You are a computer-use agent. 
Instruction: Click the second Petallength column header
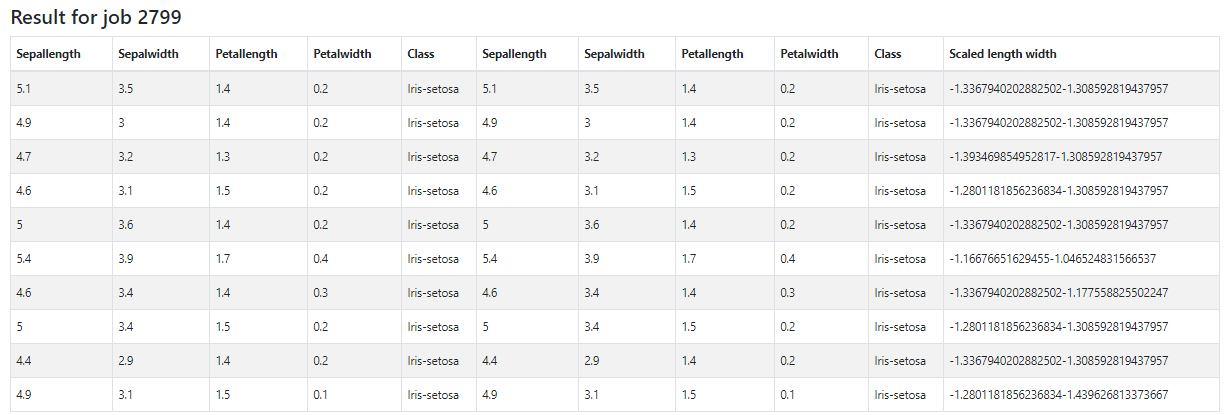tap(712, 54)
